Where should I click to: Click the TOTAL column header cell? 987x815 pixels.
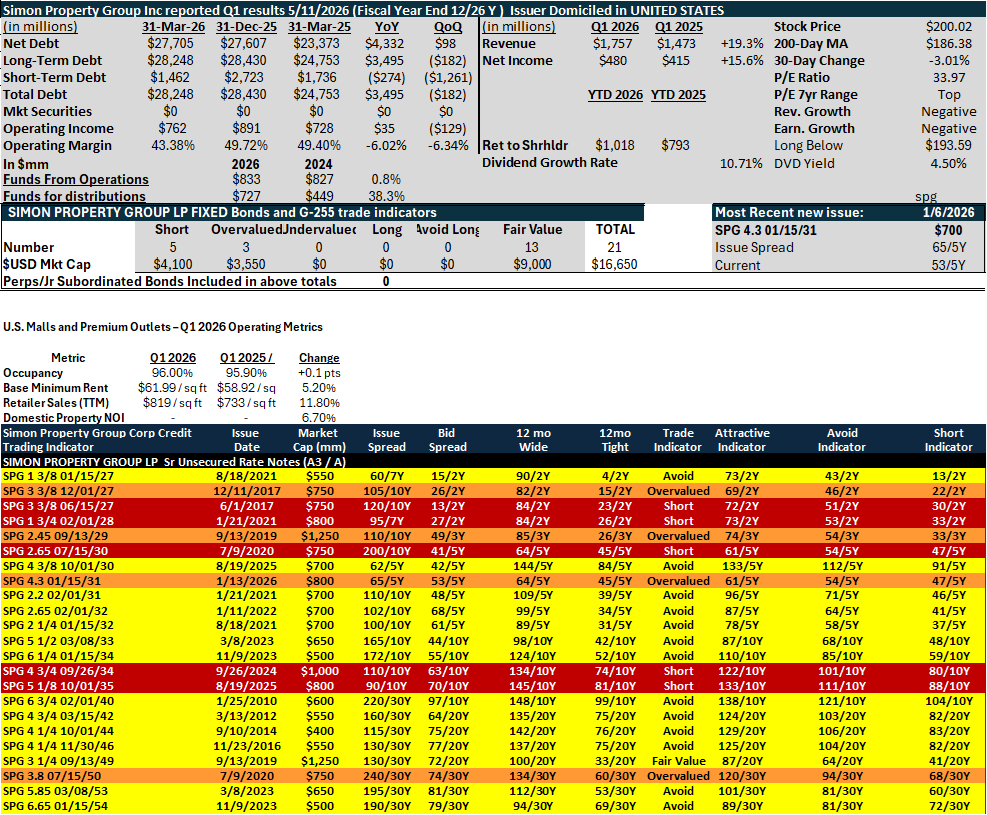(x=615, y=230)
